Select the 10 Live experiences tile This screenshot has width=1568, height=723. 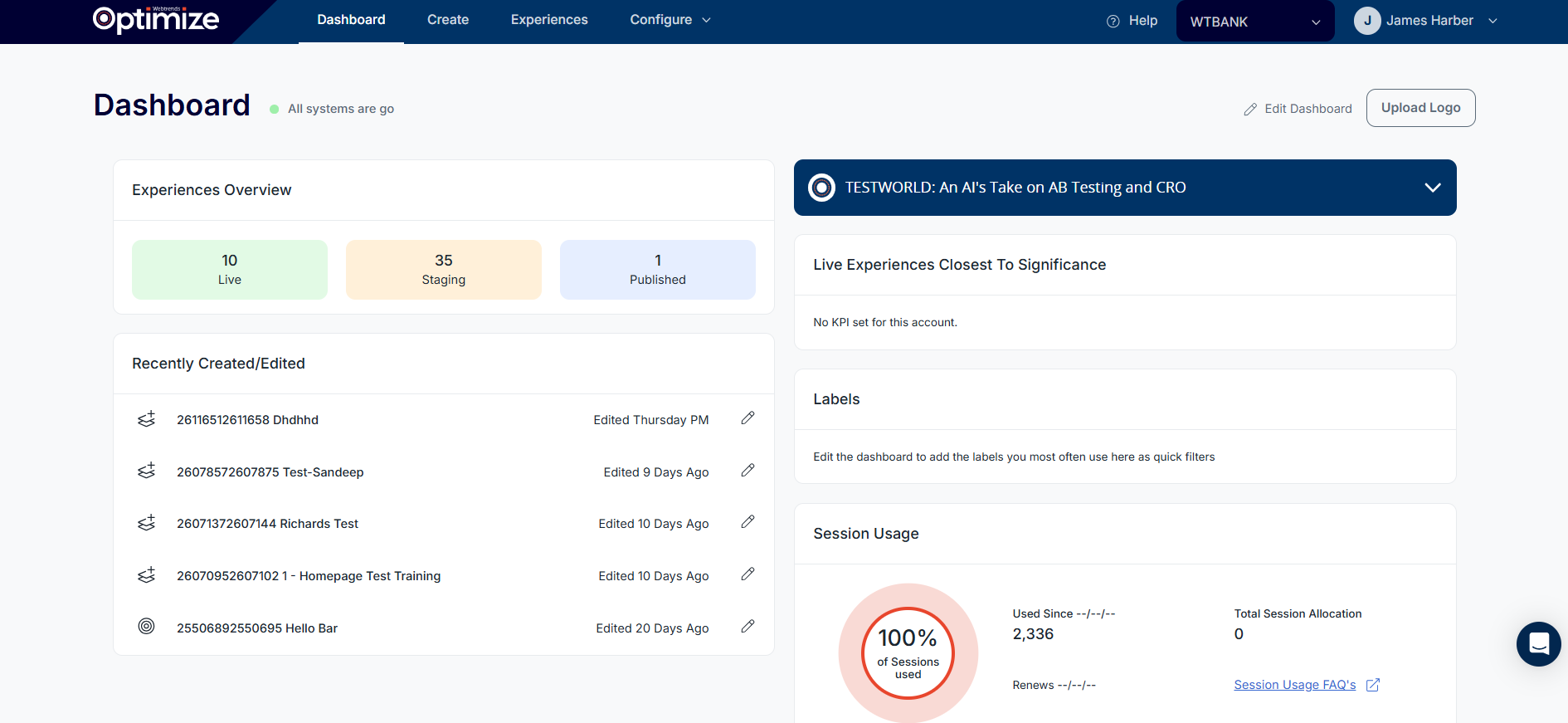tap(230, 270)
